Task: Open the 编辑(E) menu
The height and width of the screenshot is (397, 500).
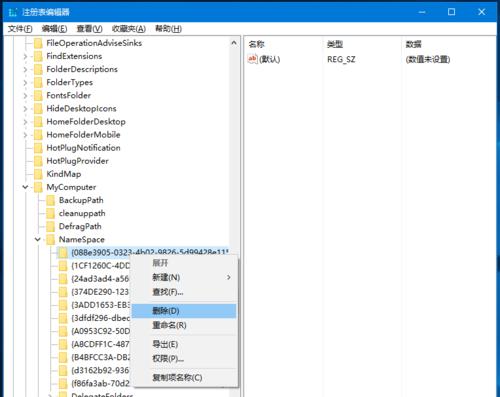Action: click(54, 29)
